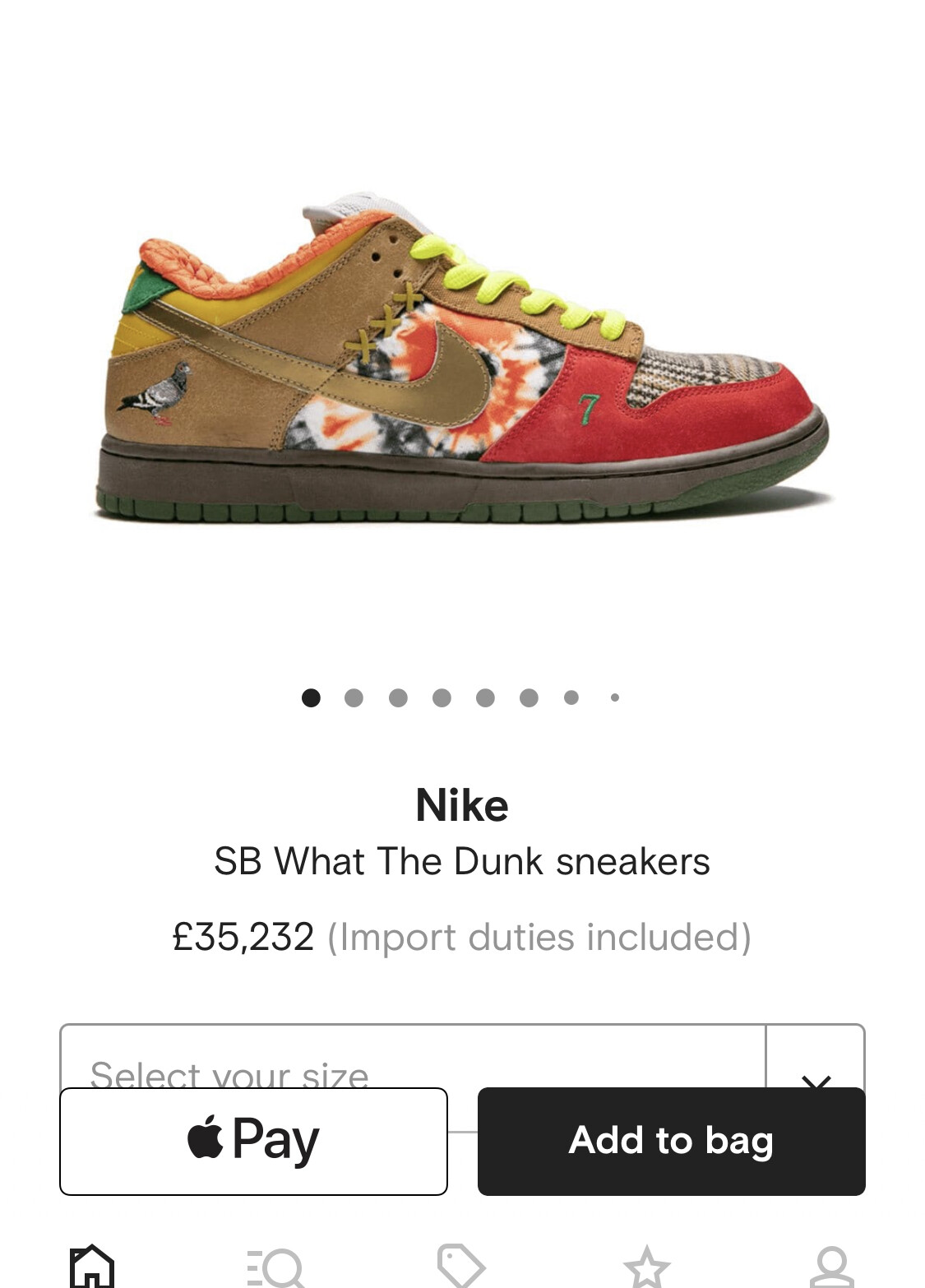This screenshot has height=1288, width=925.
Task: Jump to fifth product image dot
Action: pyautogui.click(x=485, y=697)
